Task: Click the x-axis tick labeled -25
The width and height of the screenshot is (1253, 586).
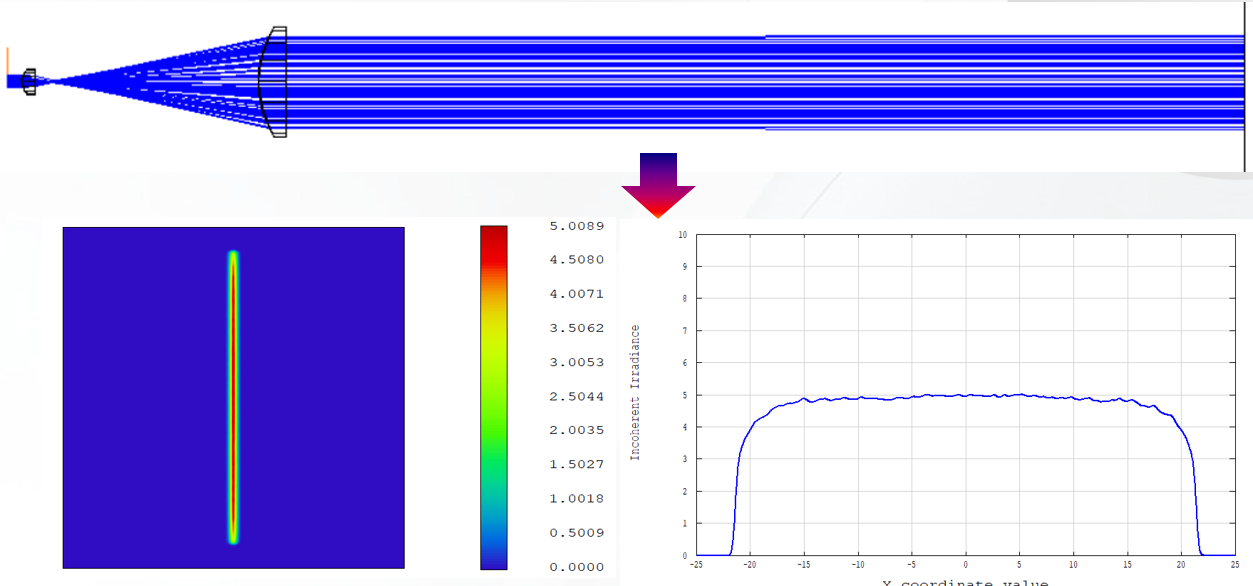Action: [x=696, y=565]
